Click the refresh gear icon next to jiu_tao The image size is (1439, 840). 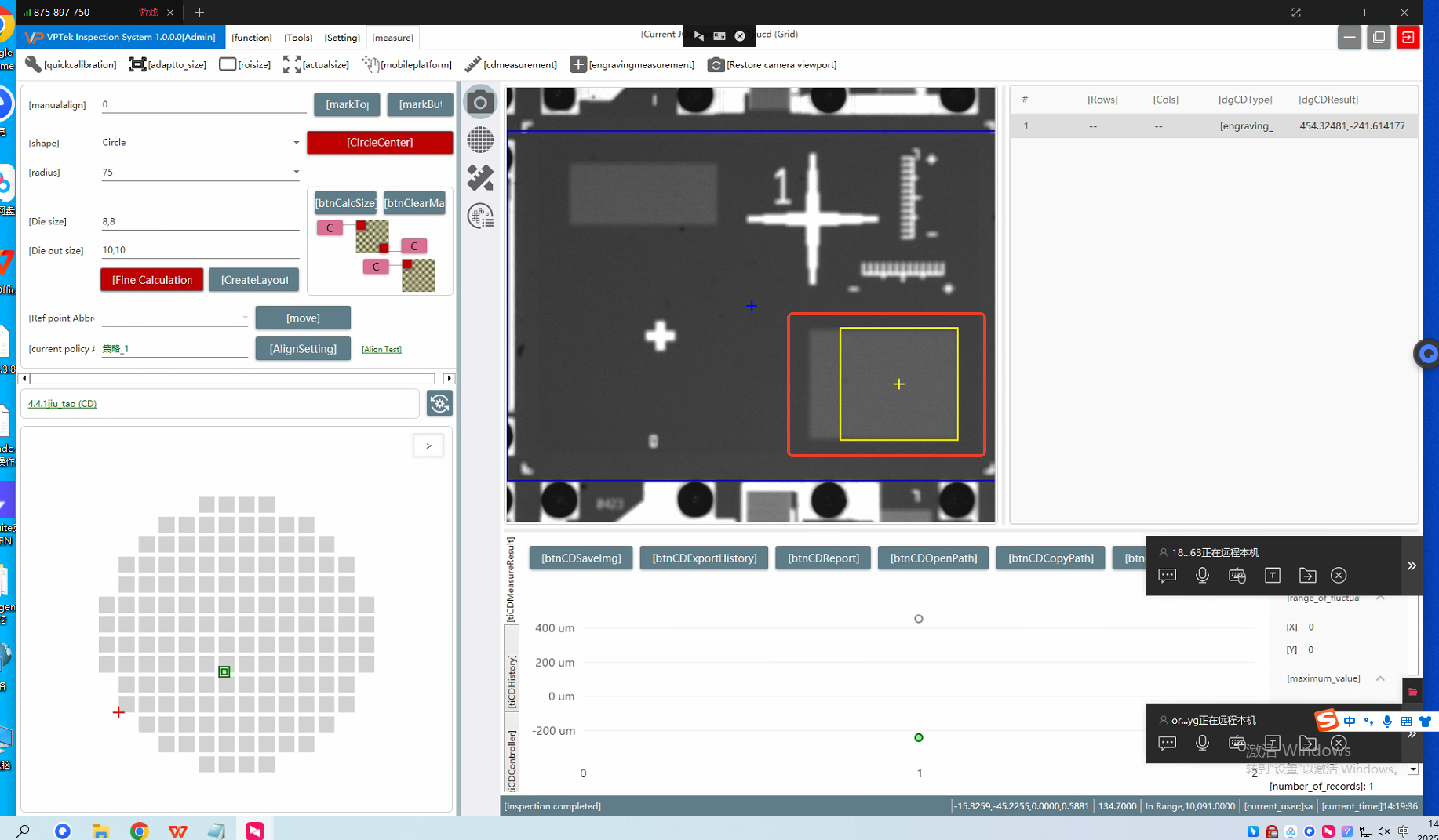439,403
